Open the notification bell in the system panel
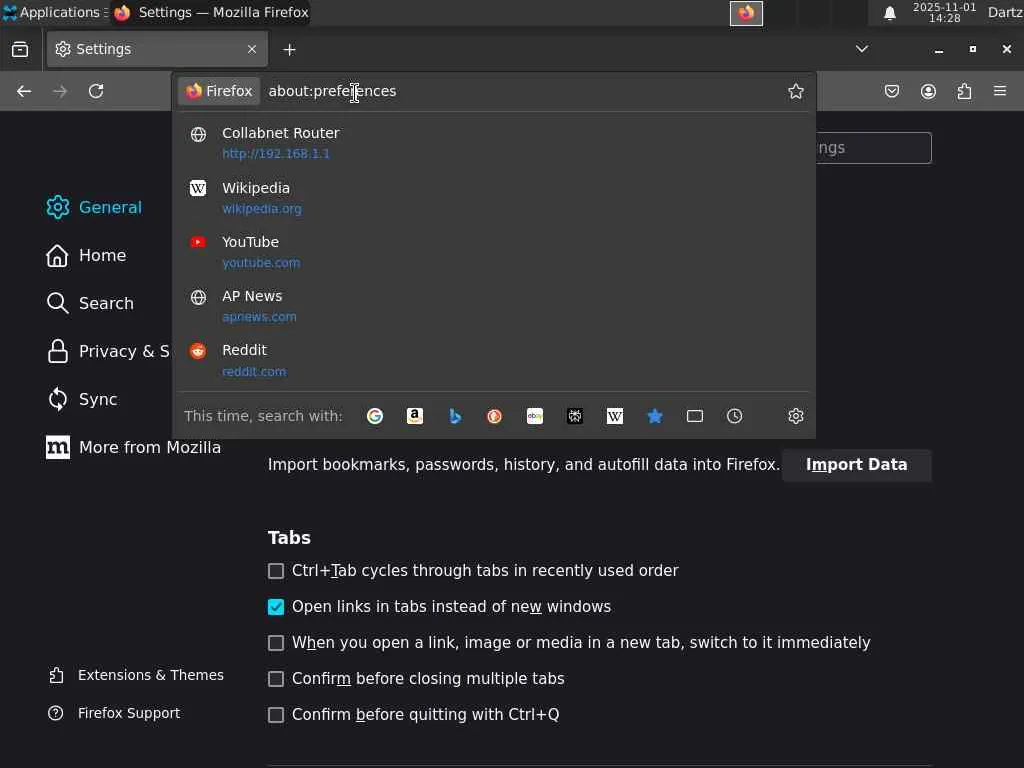 click(889, 13)
